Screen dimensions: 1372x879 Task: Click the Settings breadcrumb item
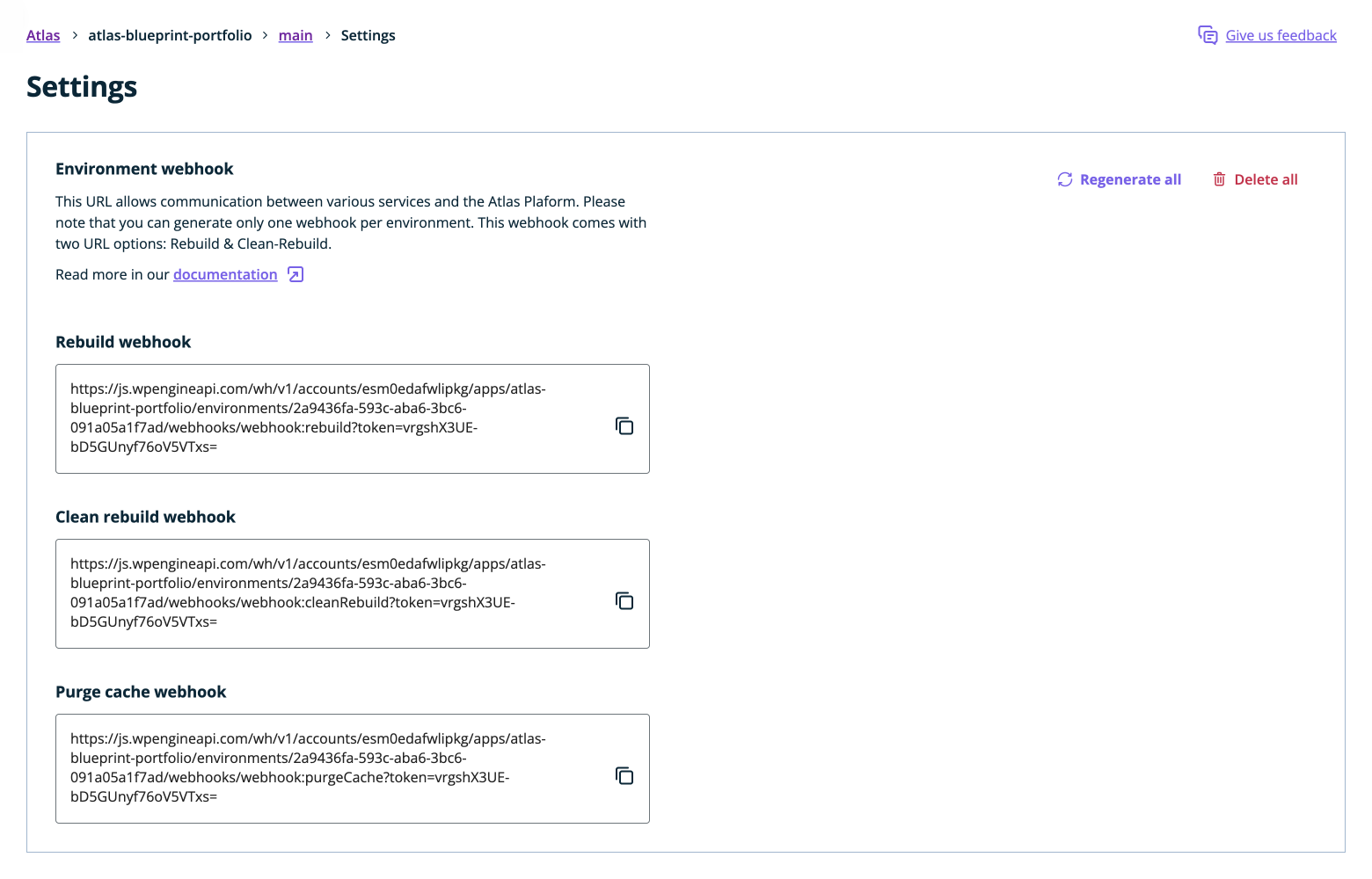coord(368,35)
